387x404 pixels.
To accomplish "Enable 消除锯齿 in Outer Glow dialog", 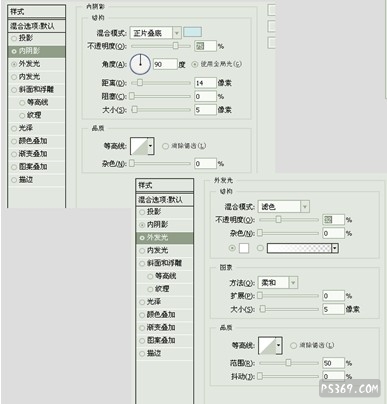I will [293, 345].
